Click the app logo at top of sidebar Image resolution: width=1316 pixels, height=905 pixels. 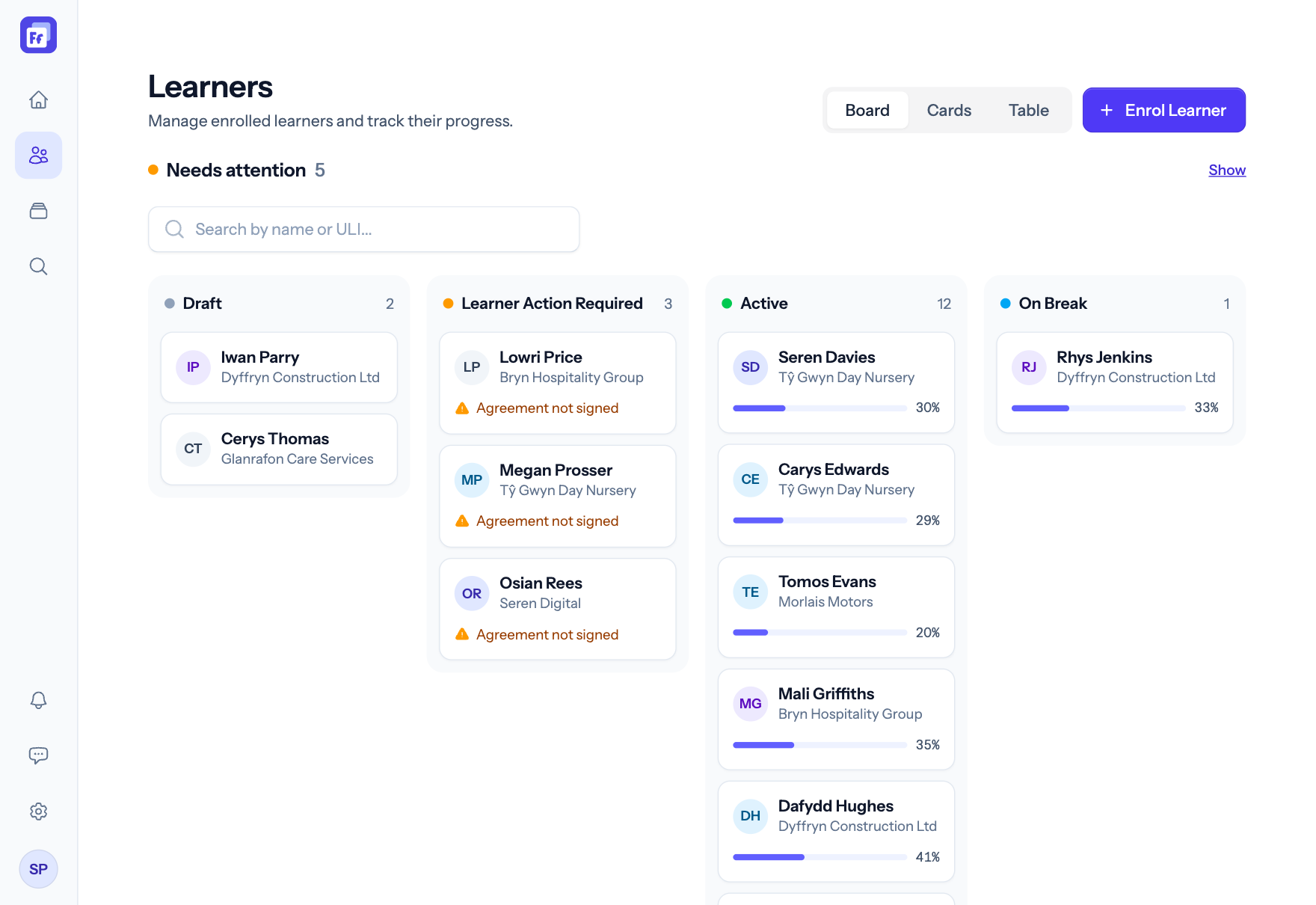tap(38, 35)
